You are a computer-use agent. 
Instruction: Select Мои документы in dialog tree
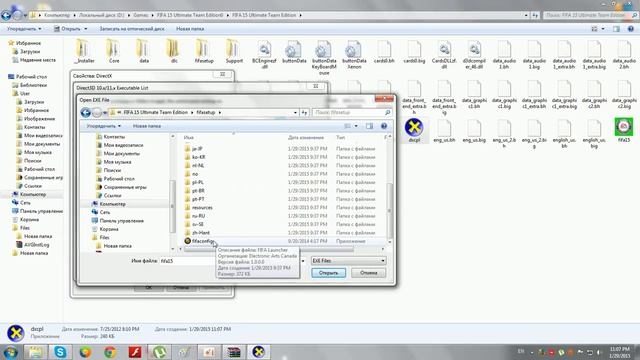click(121, 153)
